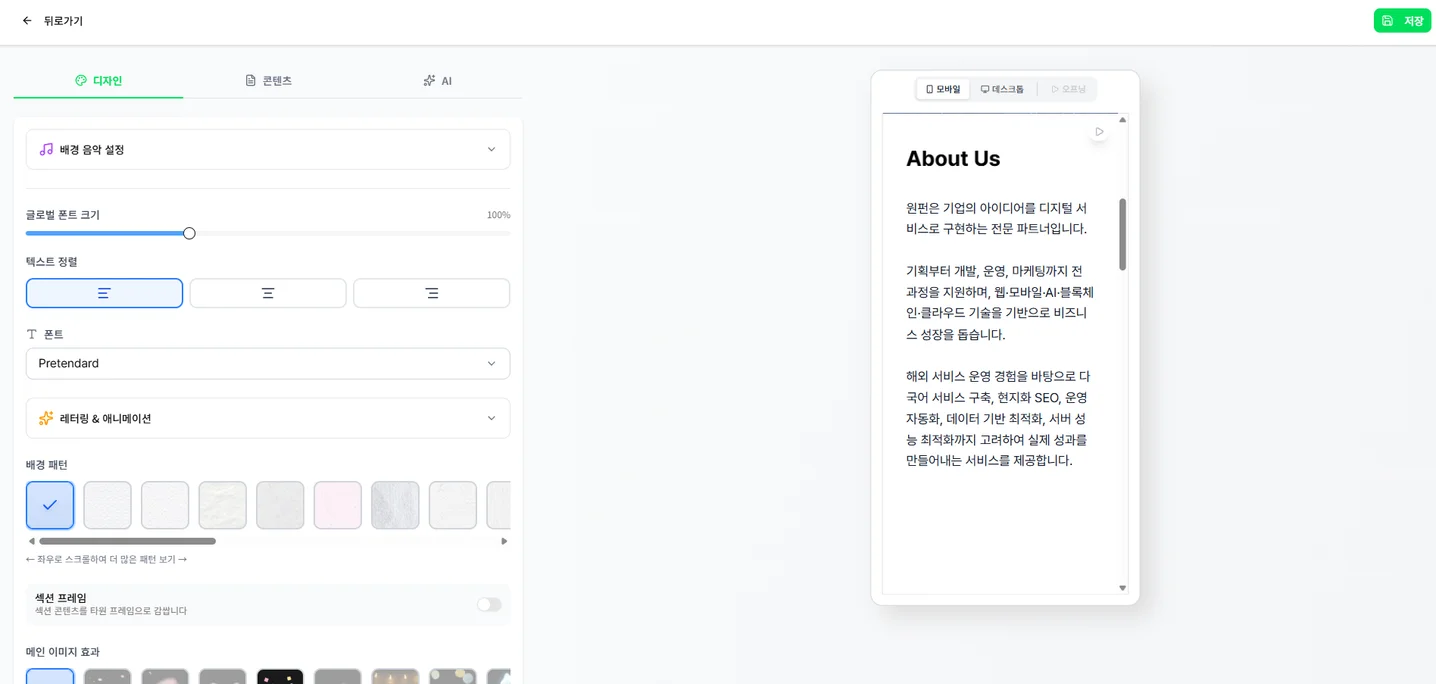Align text to the left
This screenshot has height=684, width=1436.
point(104,293)
